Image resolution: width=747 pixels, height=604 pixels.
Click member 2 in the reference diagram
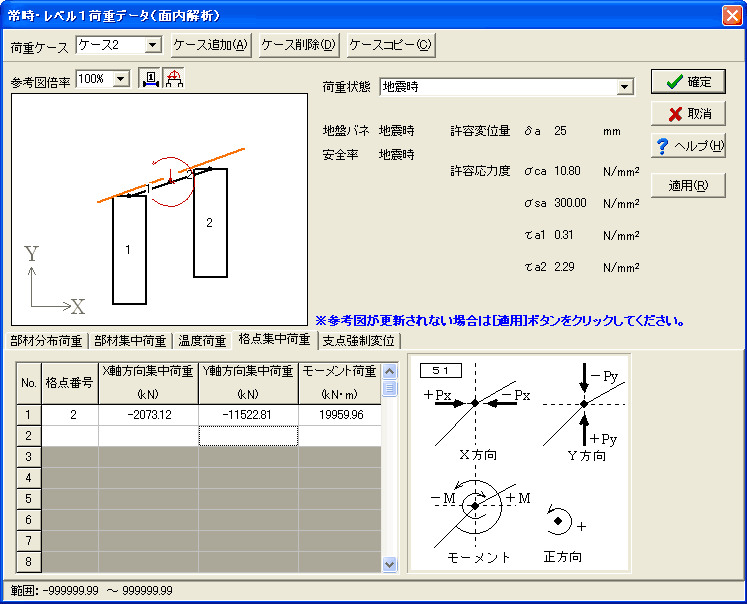click(x=210, y=222)
